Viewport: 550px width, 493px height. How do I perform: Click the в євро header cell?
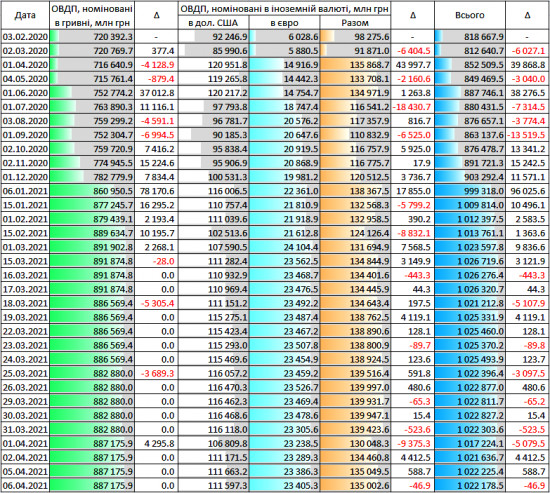pos(284,23)
